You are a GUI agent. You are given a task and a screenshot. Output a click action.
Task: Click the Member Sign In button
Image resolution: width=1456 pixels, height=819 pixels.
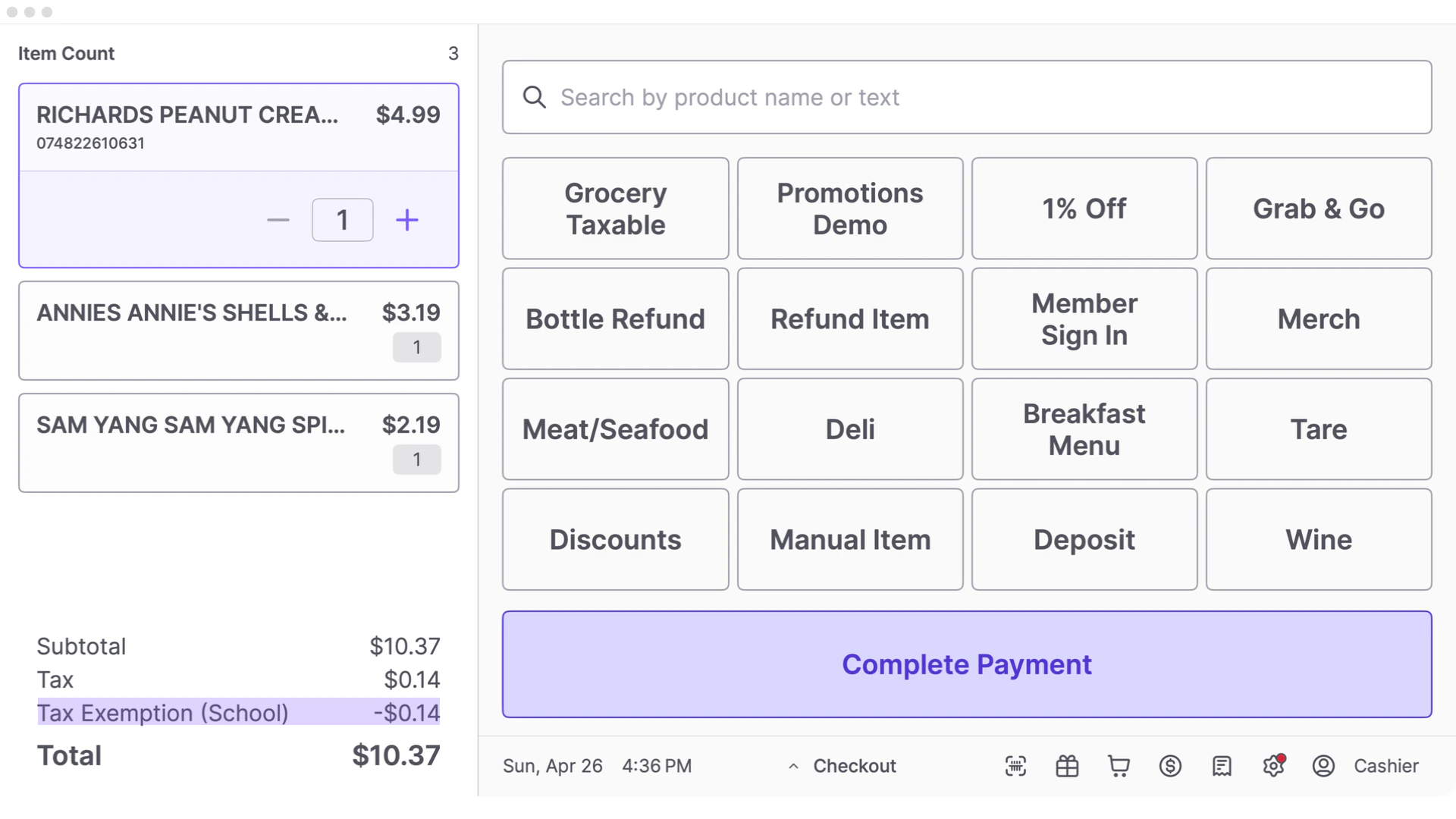tap(1084, 318)
